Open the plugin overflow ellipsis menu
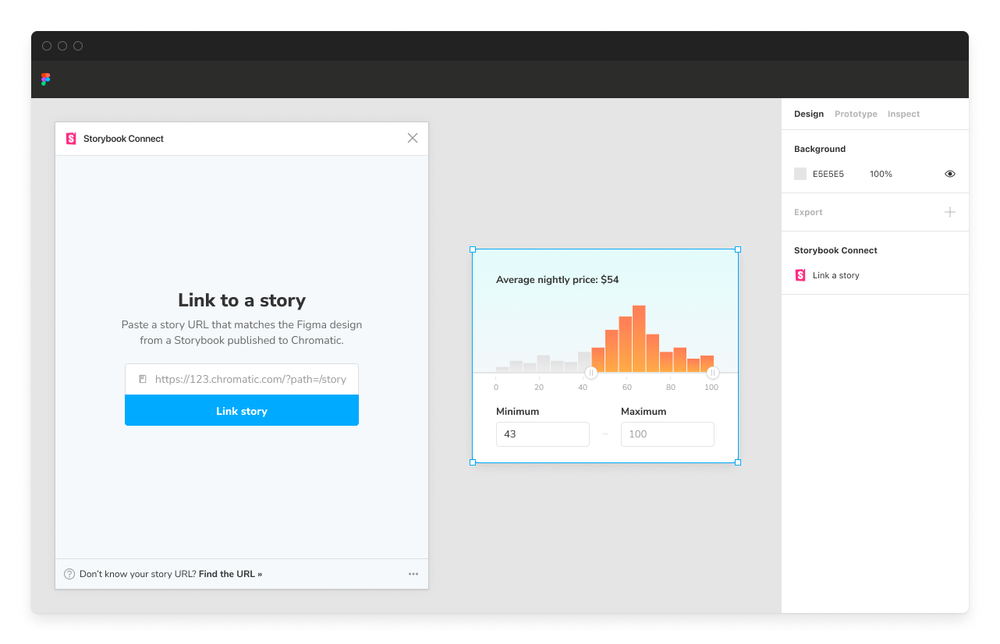 tap(413, 573)
